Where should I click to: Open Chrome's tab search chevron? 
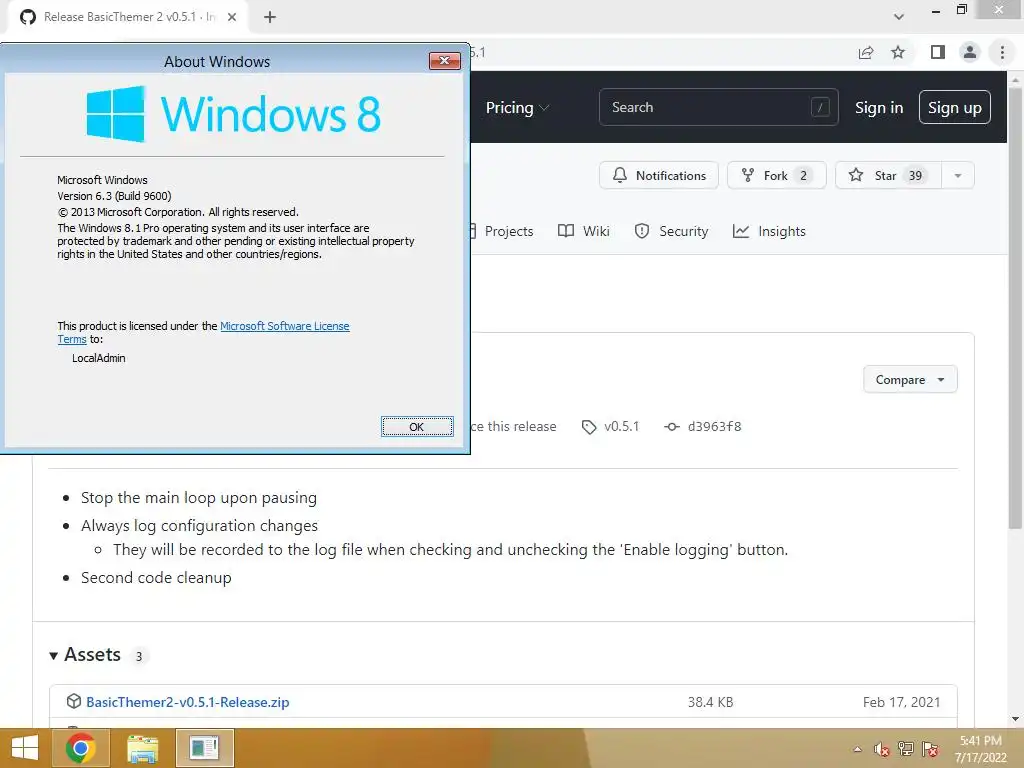[899, 17]
